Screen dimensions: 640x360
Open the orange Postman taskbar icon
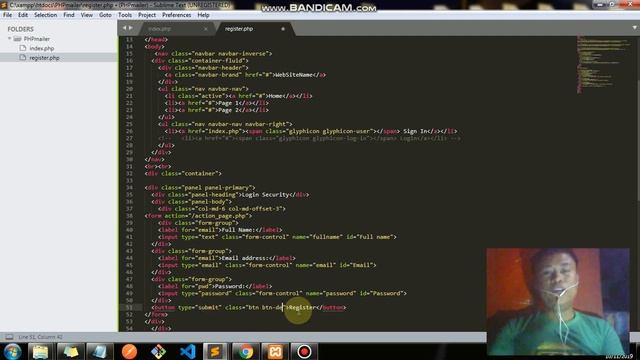click(x=129, y=352)
